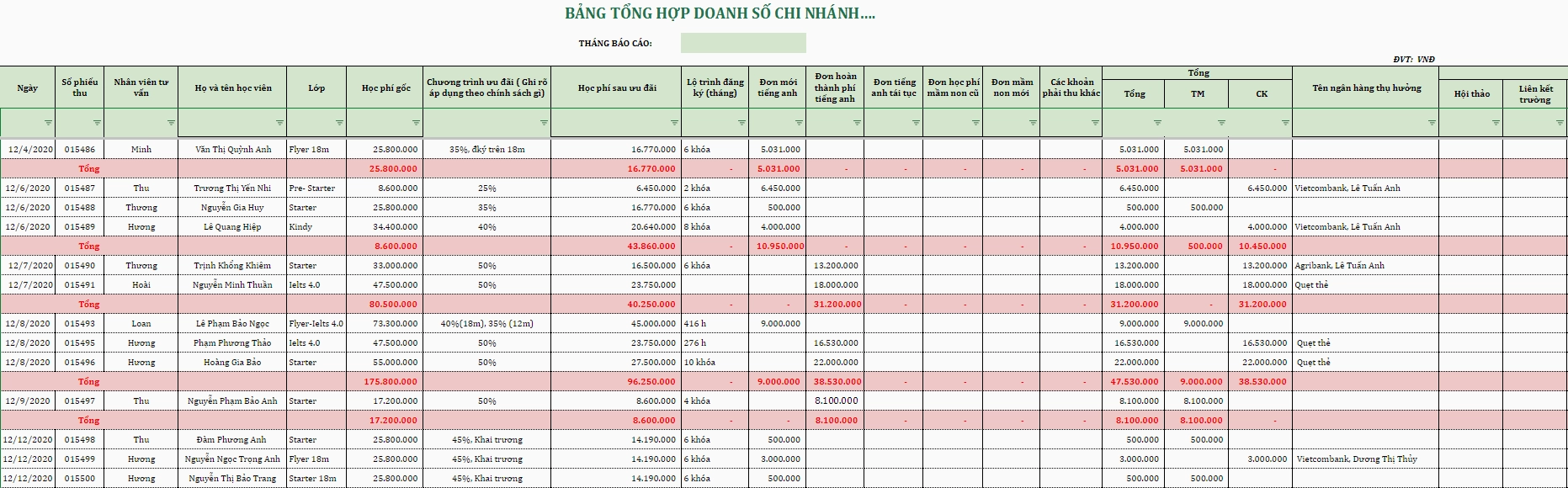The image size is (1568, 488).
Task: Click the Tháng báo cáo green input cell
Action: 743,43
